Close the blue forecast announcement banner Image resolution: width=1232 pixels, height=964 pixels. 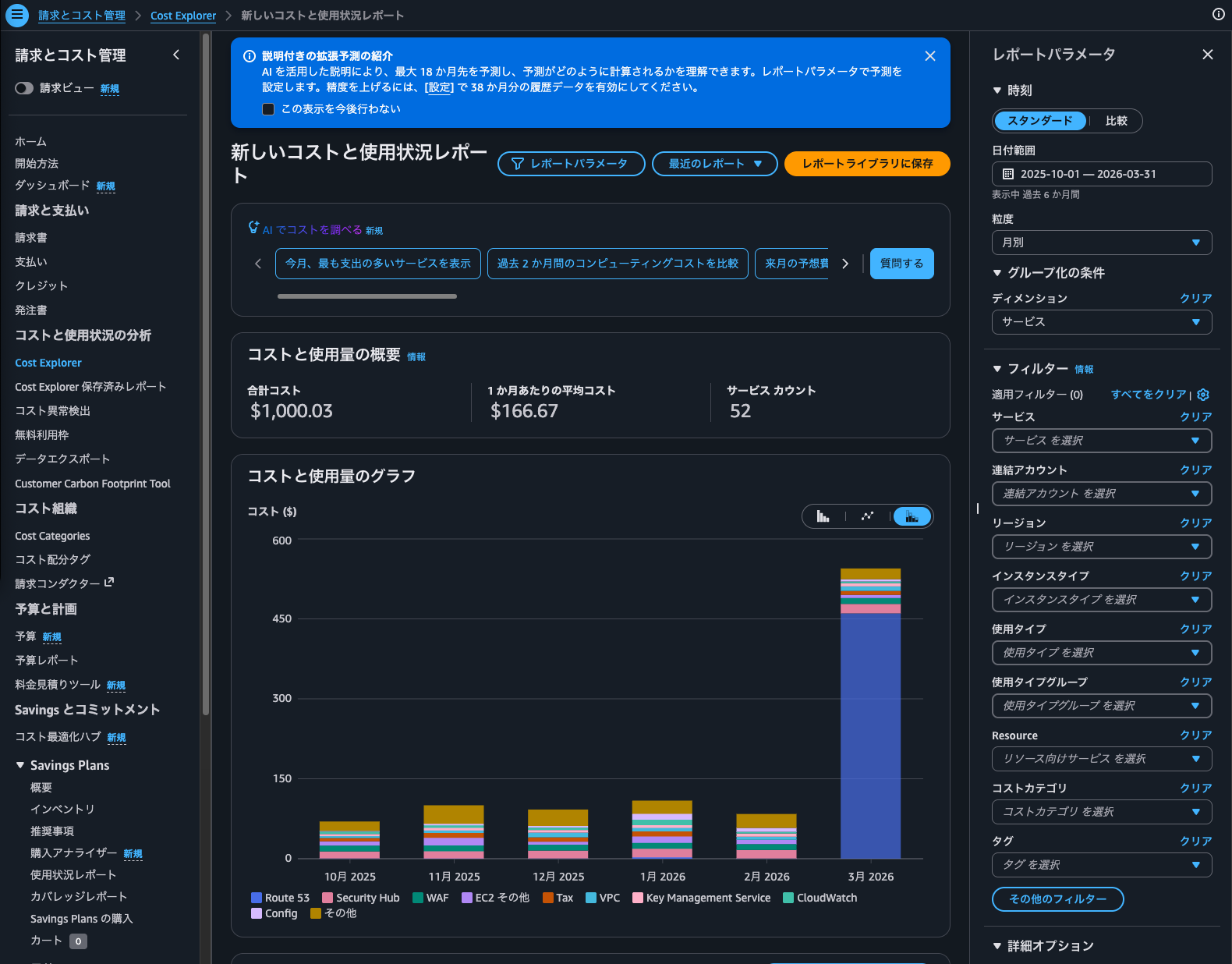[929, 56]
